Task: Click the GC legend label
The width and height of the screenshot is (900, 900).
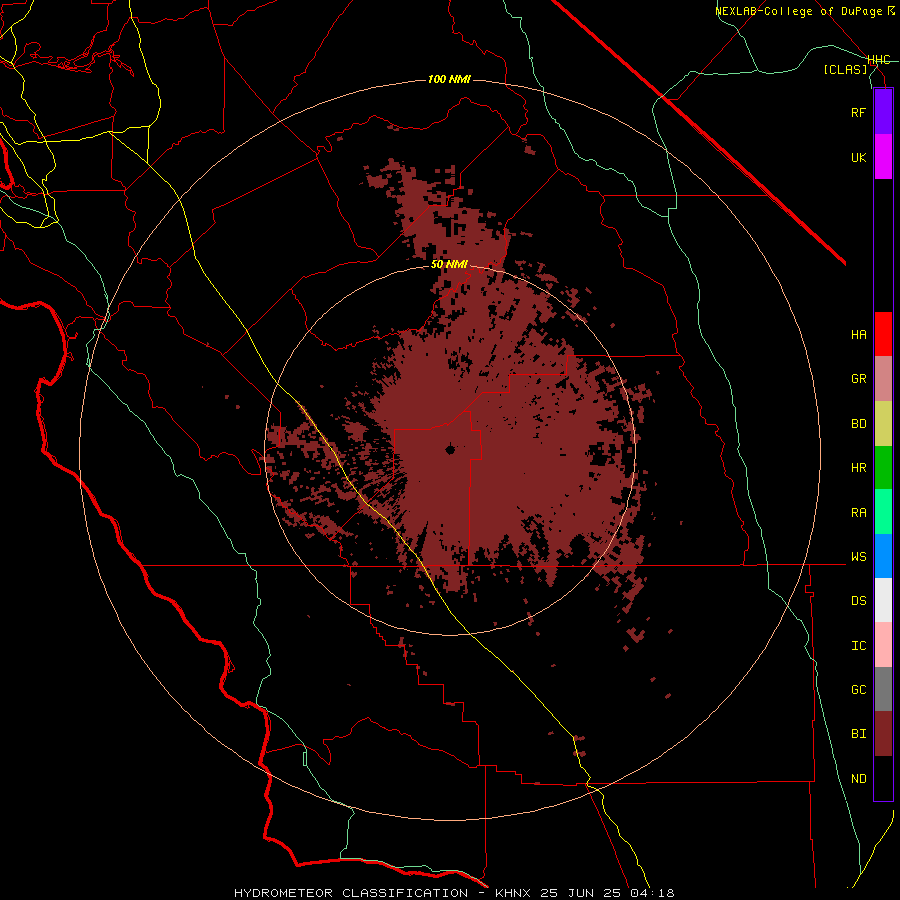Action: point(858,690)
